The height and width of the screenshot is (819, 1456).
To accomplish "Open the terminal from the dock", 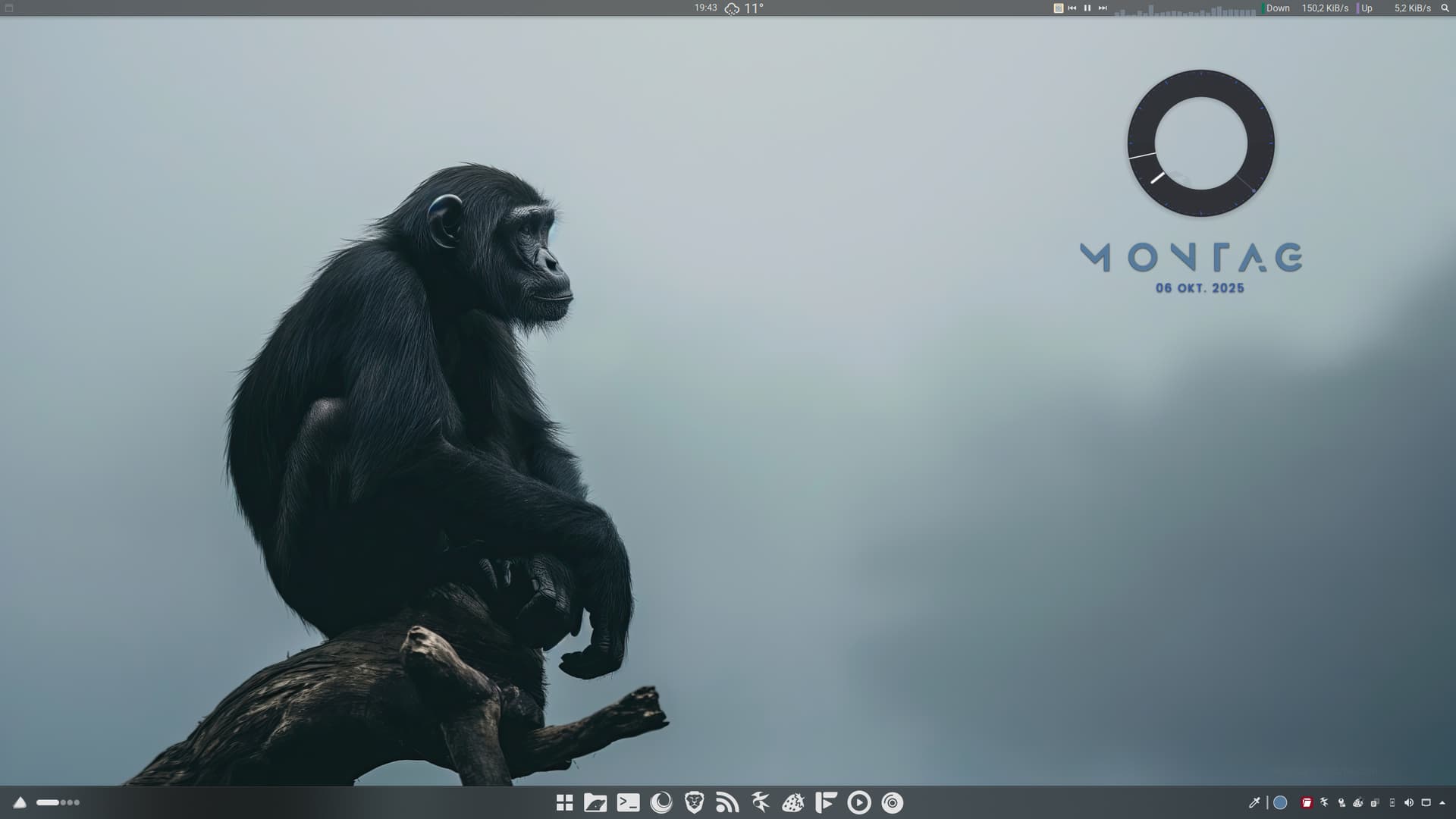I will click(x=628, y=802).
